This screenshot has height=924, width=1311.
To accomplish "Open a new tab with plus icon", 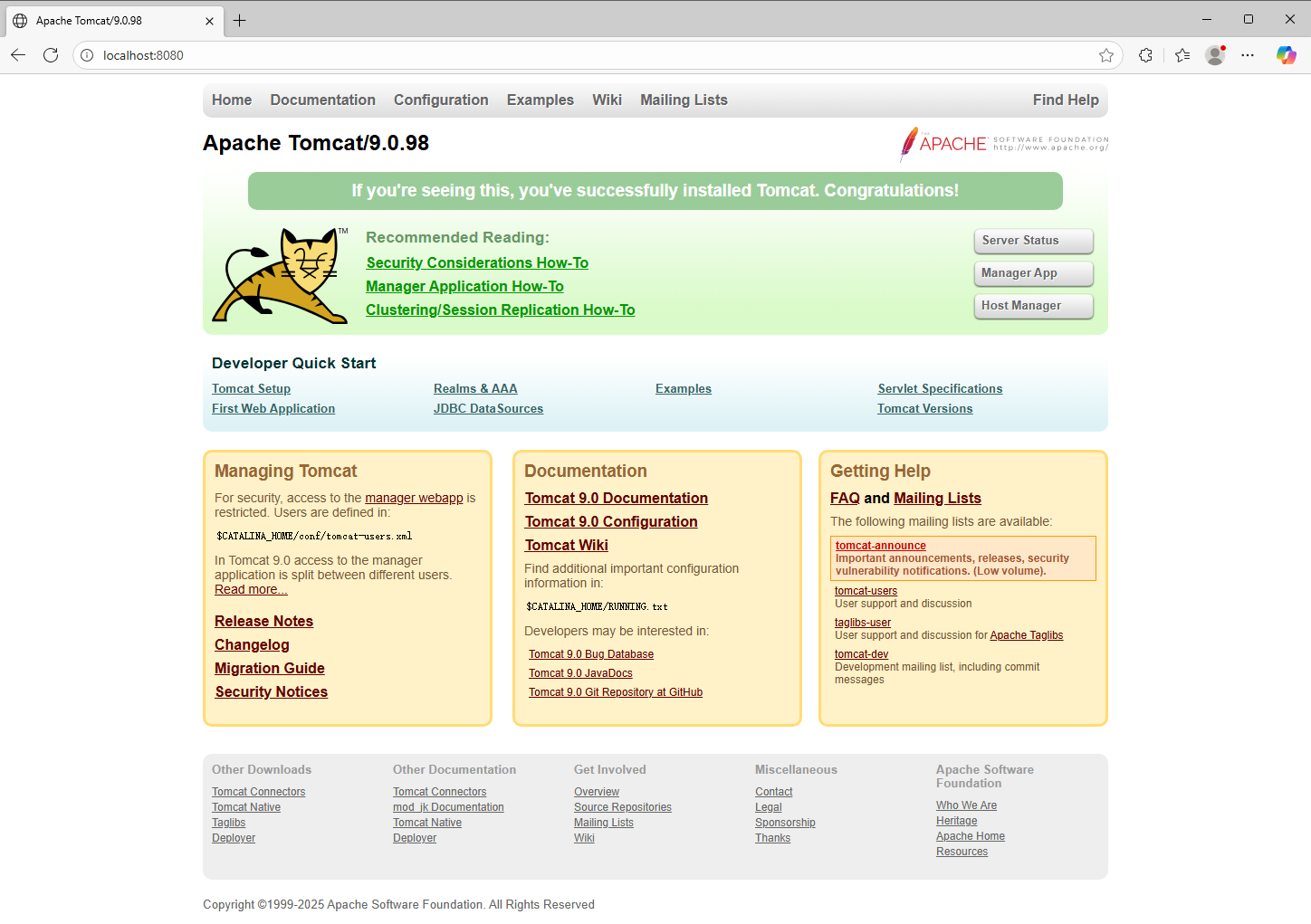I will click(239, 20).
